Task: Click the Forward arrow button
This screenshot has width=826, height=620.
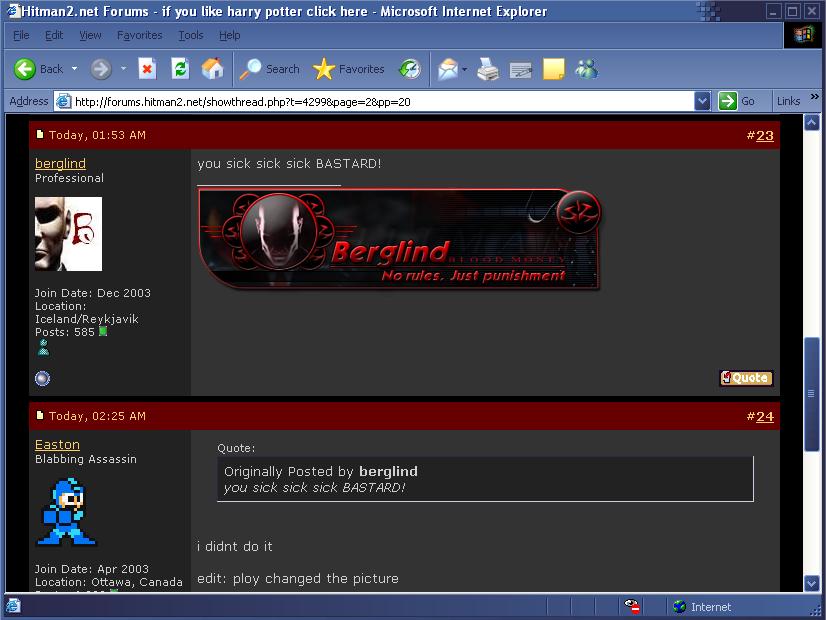Action: (x=101, y=69)
